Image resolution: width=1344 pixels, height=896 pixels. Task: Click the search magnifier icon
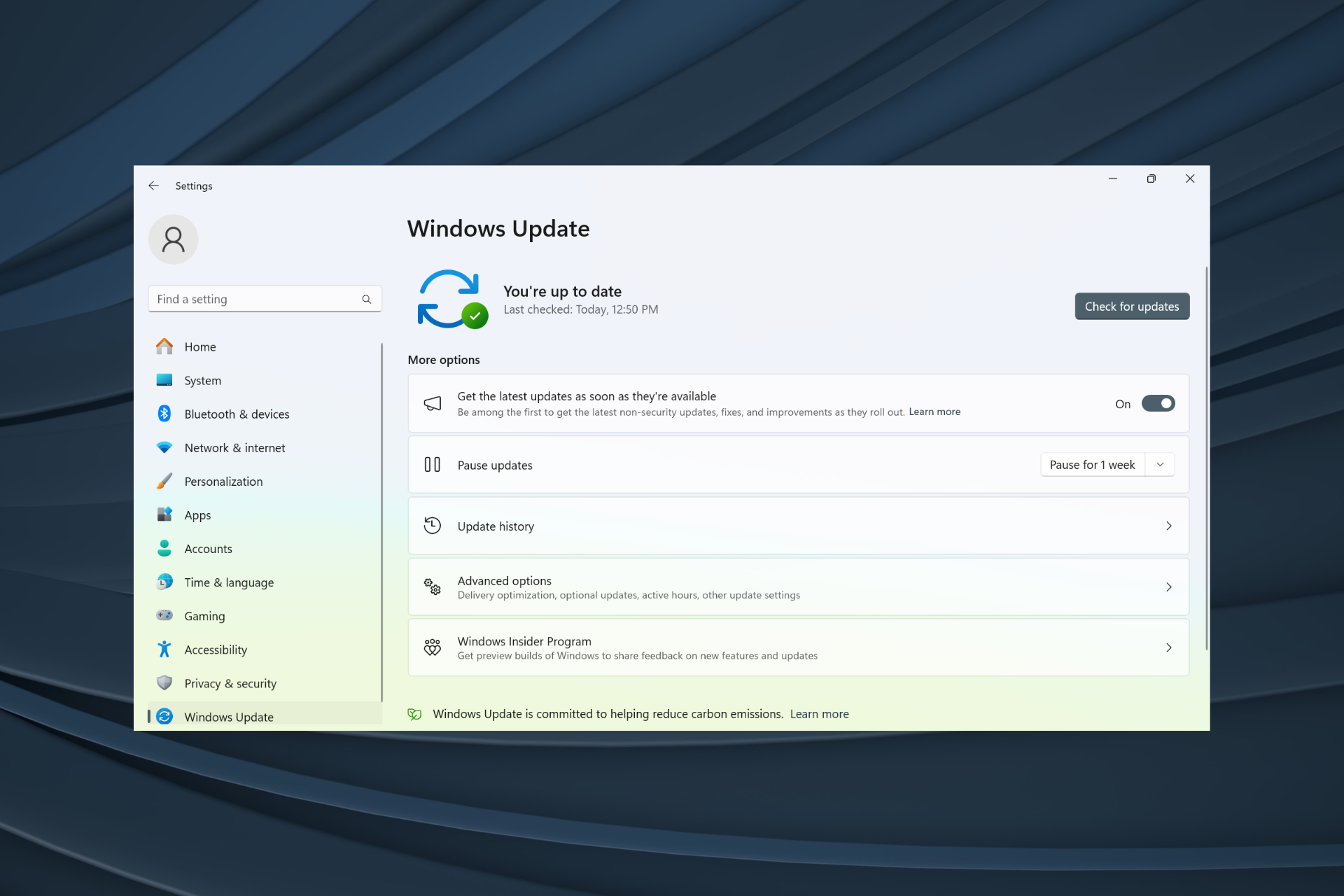(x=366, y=299)
